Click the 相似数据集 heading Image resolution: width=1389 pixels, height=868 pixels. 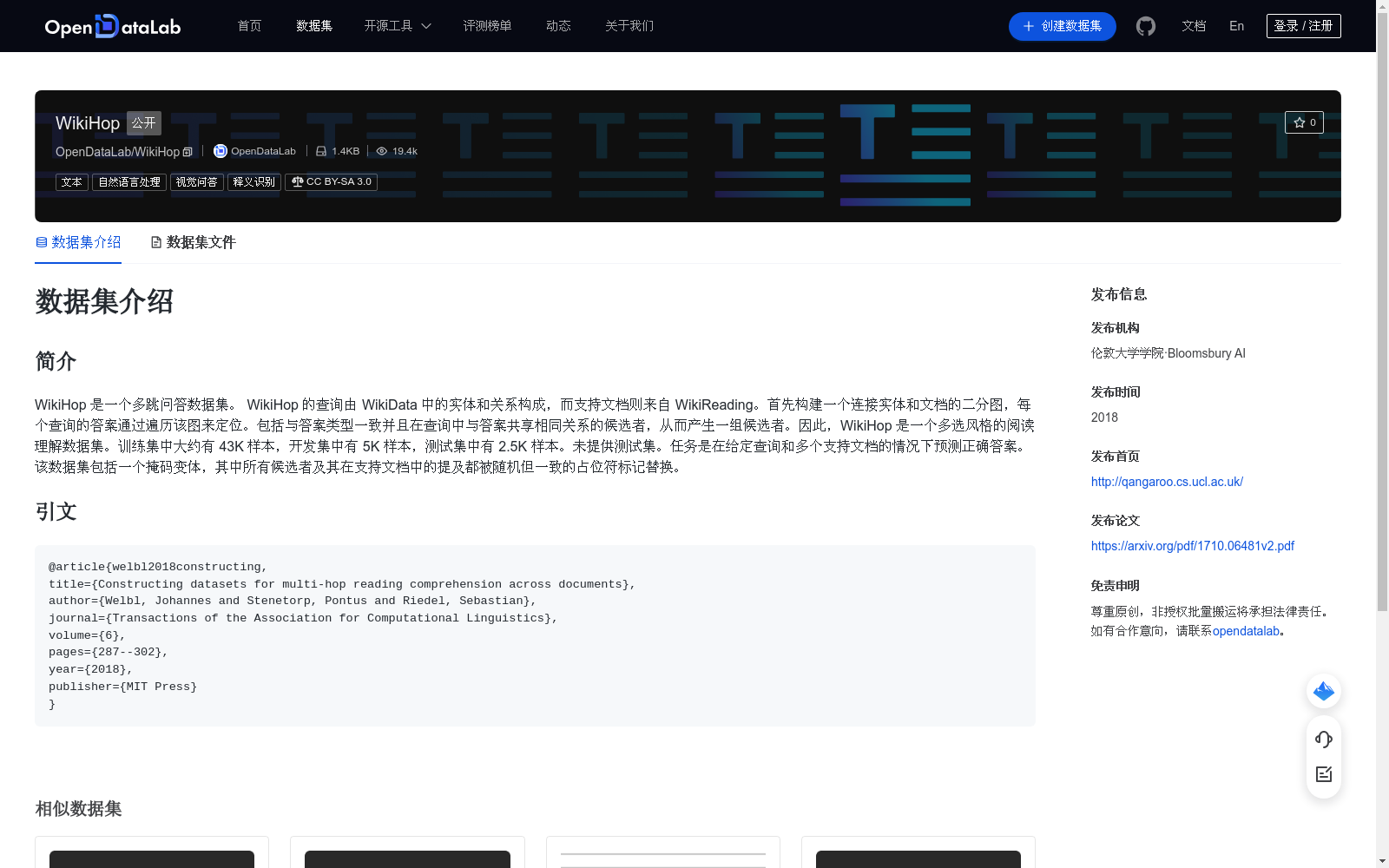tap(78, 809)
